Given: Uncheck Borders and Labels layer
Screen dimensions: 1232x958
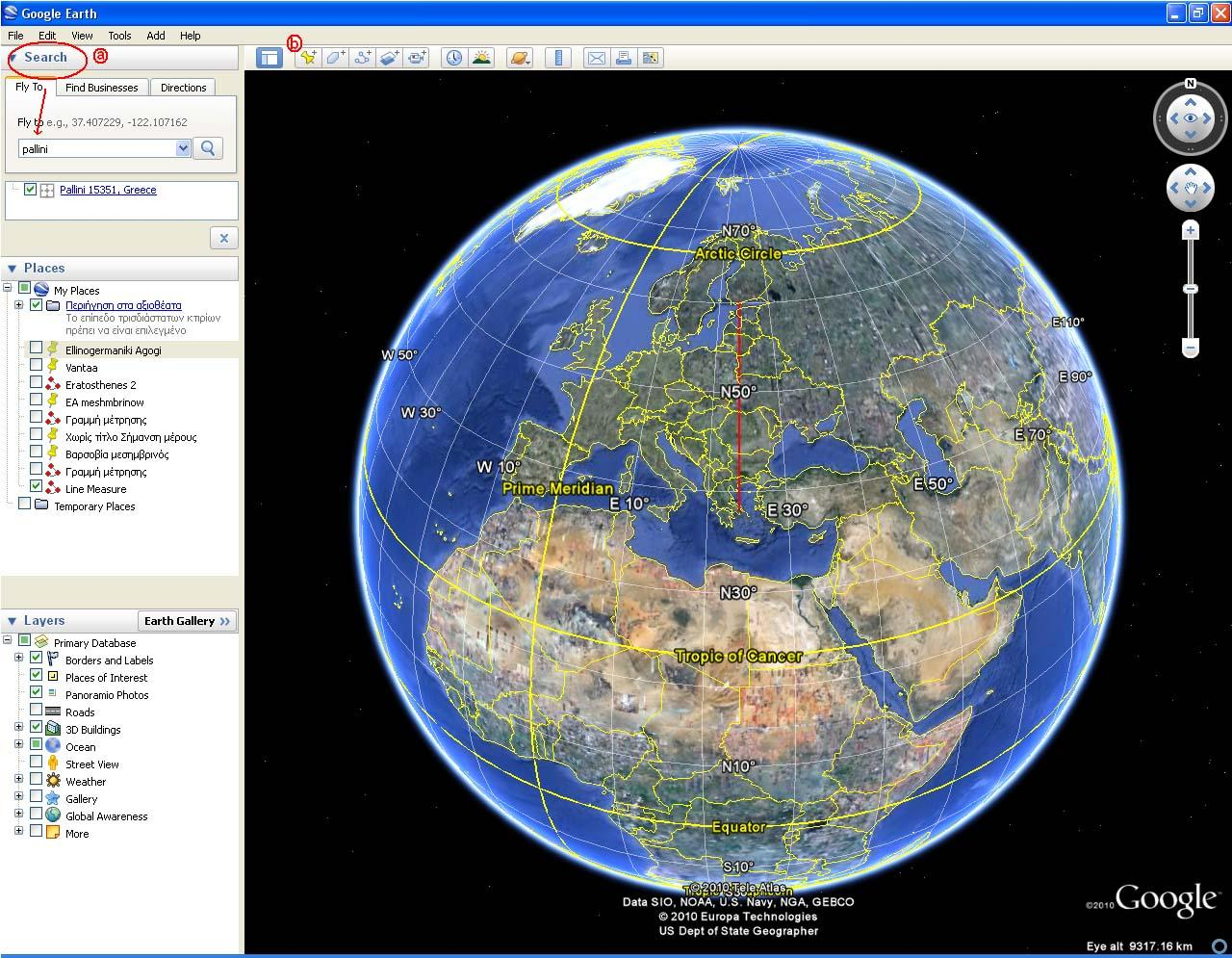Looking at the screenshot, I should [x=36, y=659].
